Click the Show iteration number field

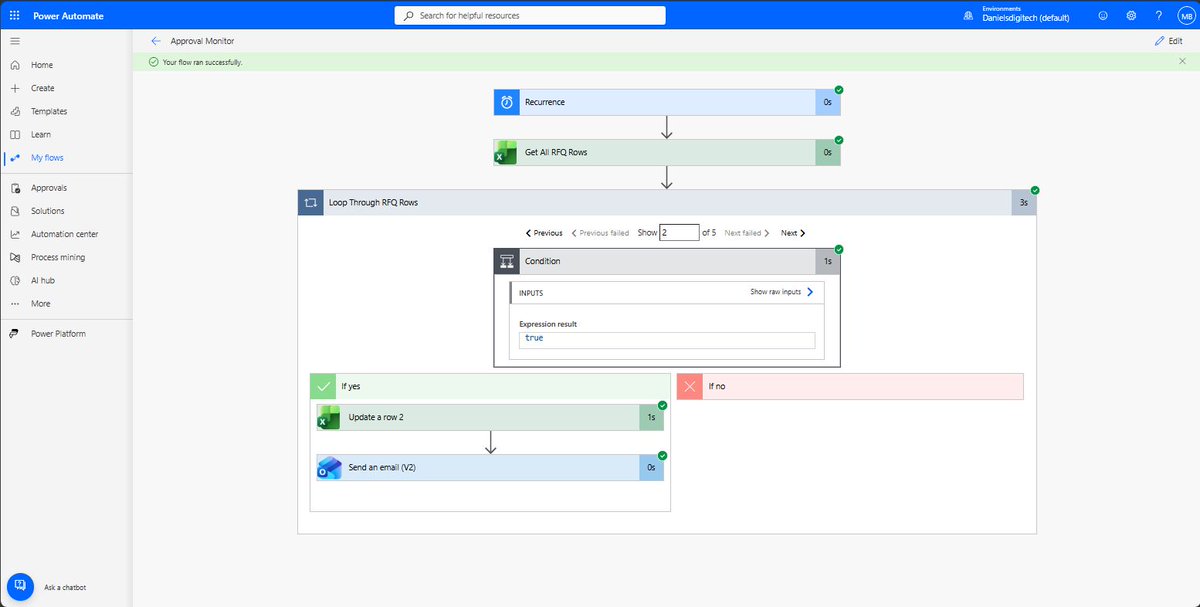[x=678, y=232]
